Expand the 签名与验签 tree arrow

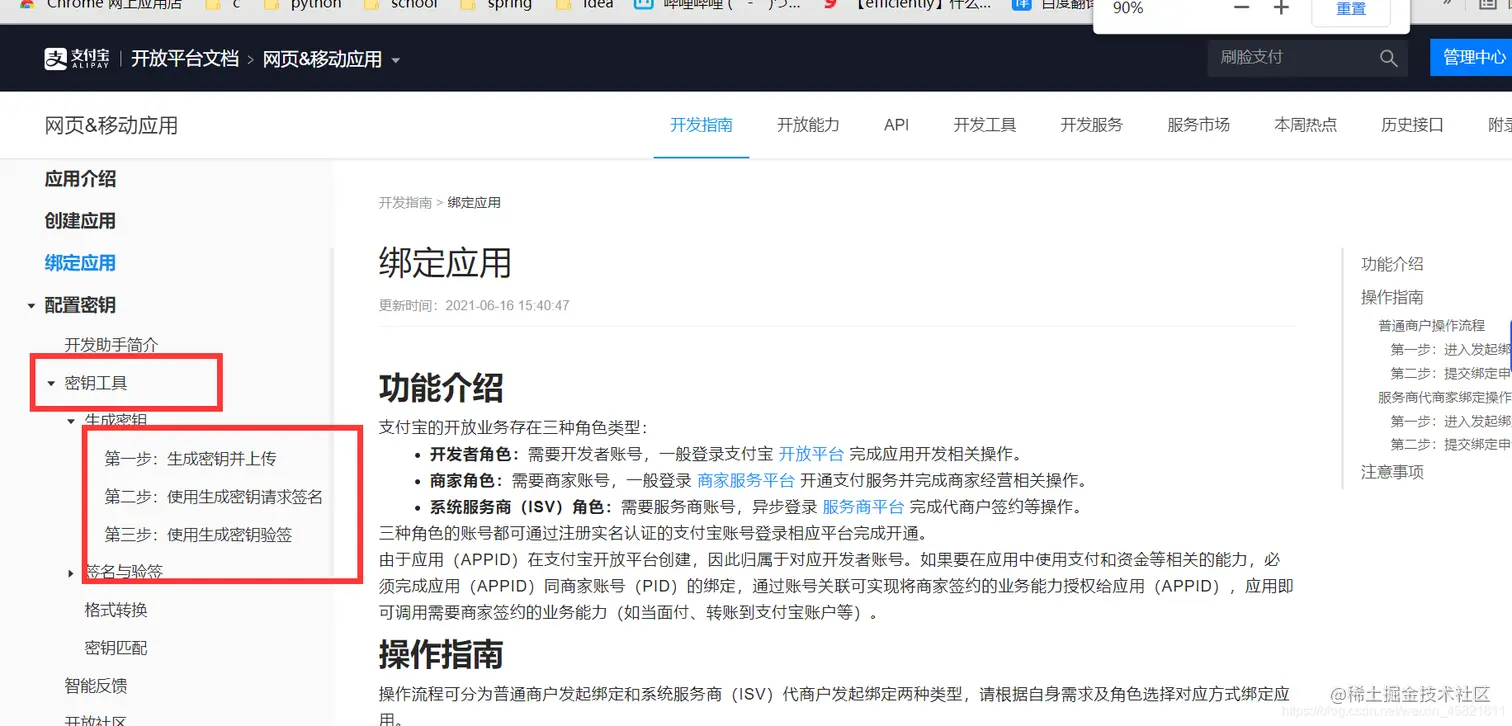point(71,573)
